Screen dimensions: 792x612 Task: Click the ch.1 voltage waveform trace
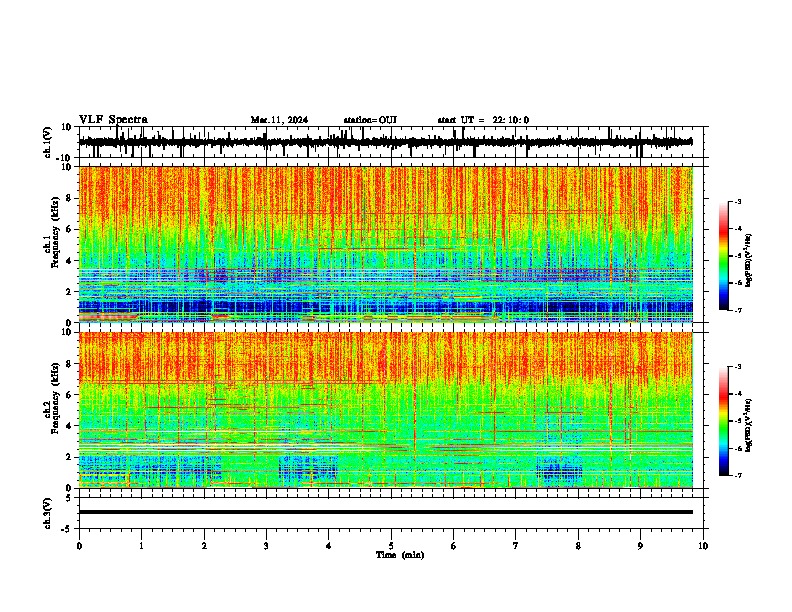click(385, 142)
